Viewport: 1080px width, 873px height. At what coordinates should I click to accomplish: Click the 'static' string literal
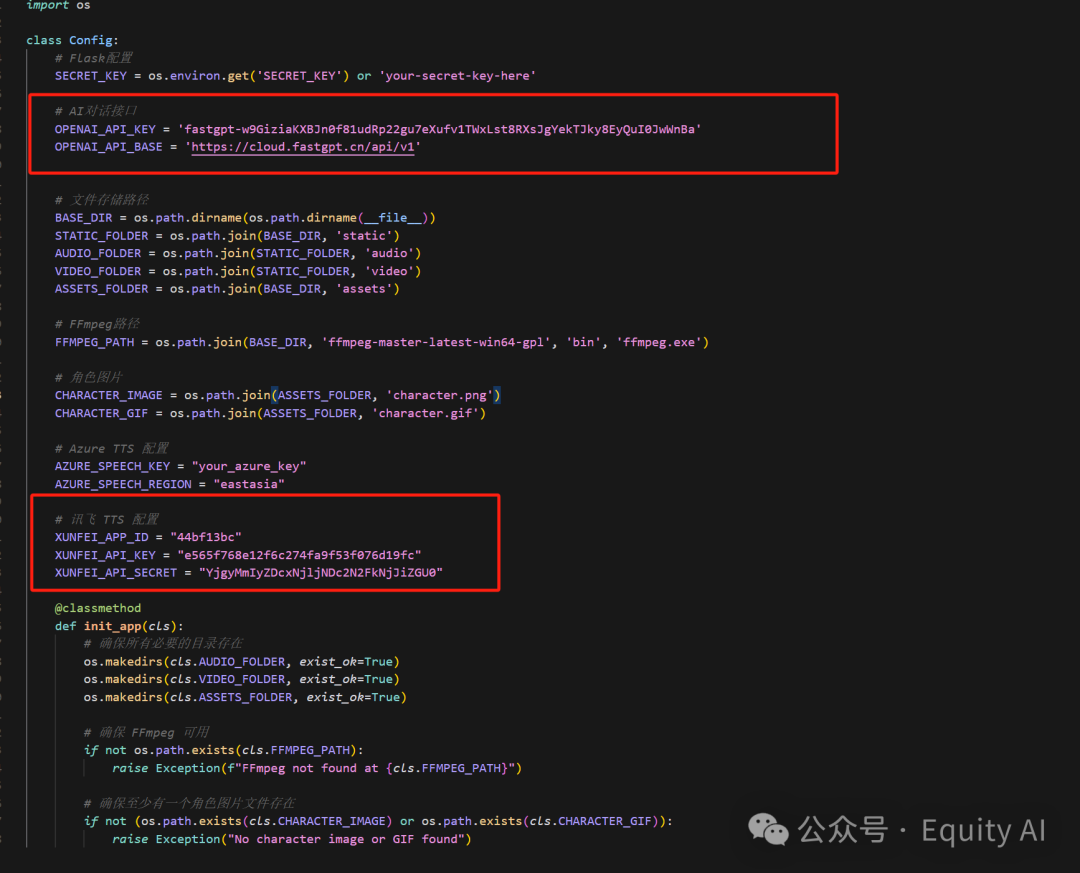[364, 236]
